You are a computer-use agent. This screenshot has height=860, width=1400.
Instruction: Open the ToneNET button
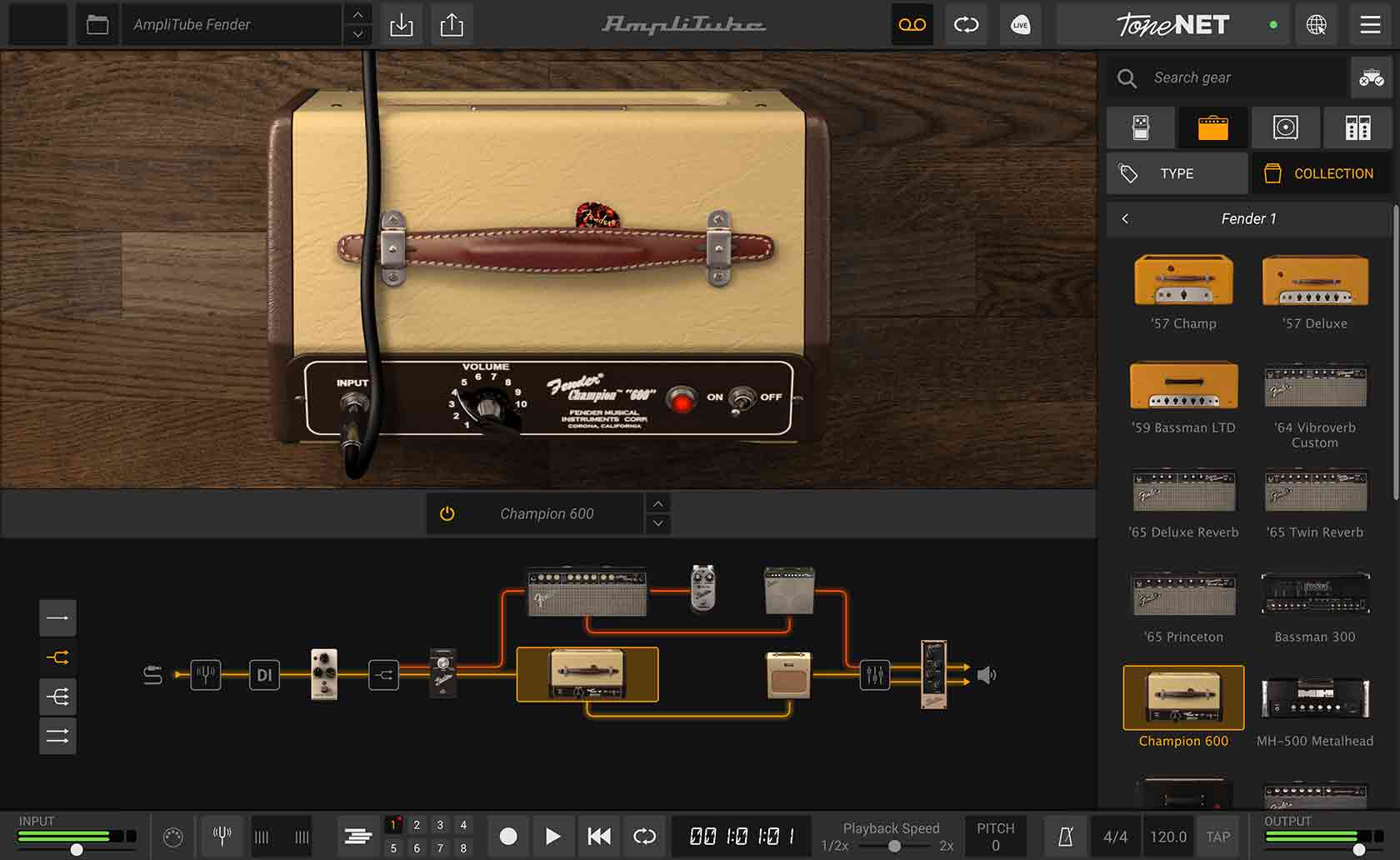point(1172,25)
